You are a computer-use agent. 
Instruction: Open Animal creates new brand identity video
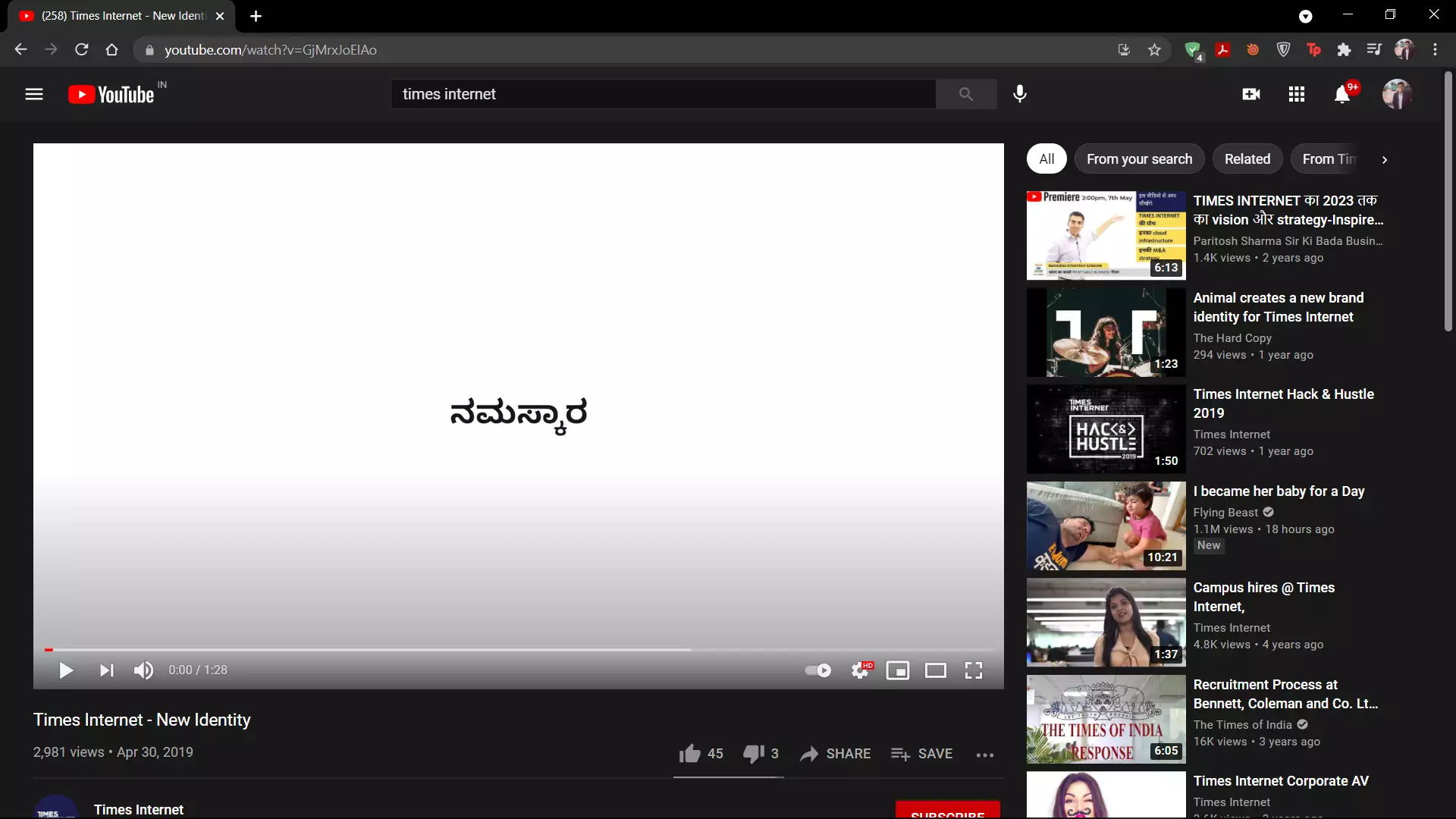point(1278,307)
